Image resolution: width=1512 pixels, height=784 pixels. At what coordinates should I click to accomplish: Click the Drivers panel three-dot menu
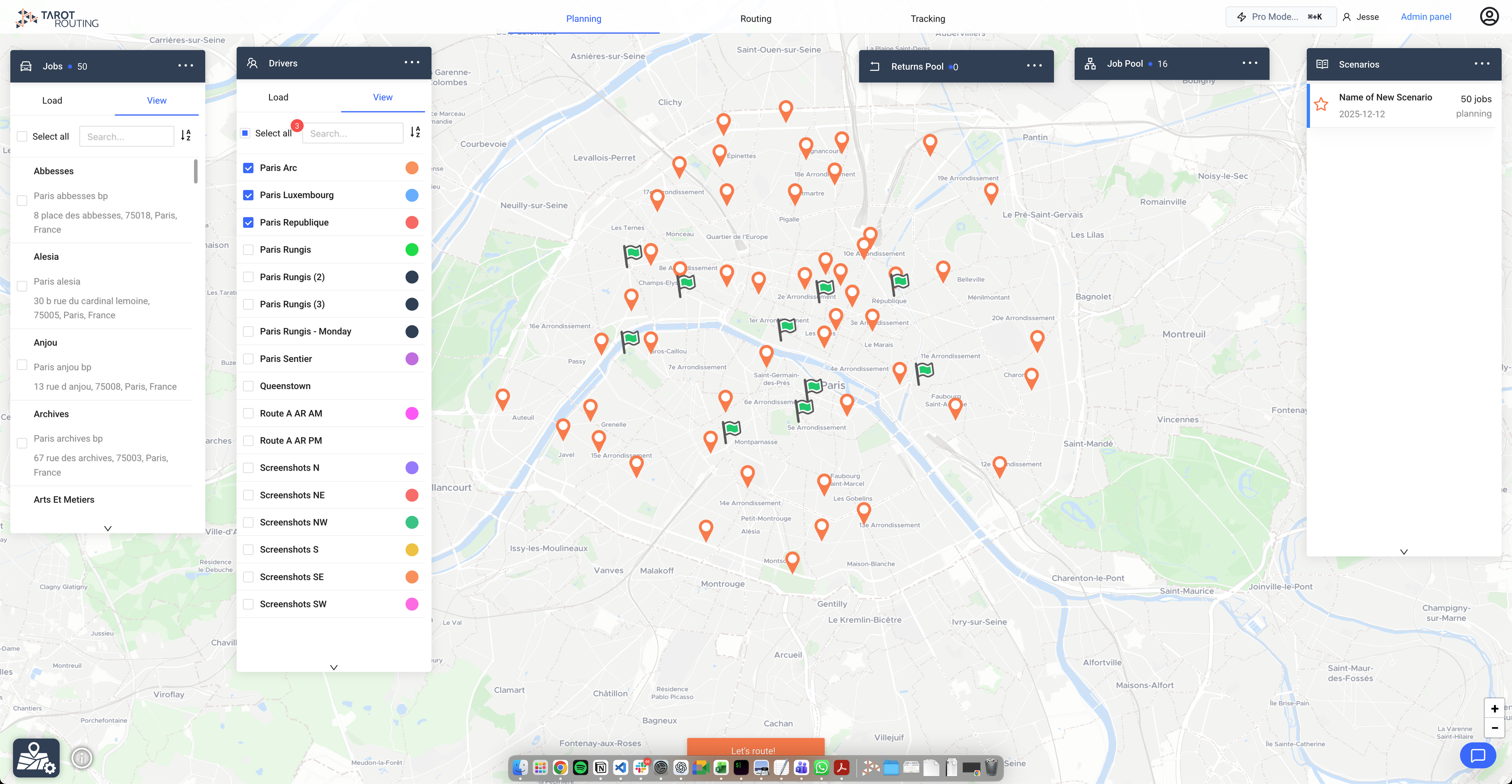click(412, 62)
